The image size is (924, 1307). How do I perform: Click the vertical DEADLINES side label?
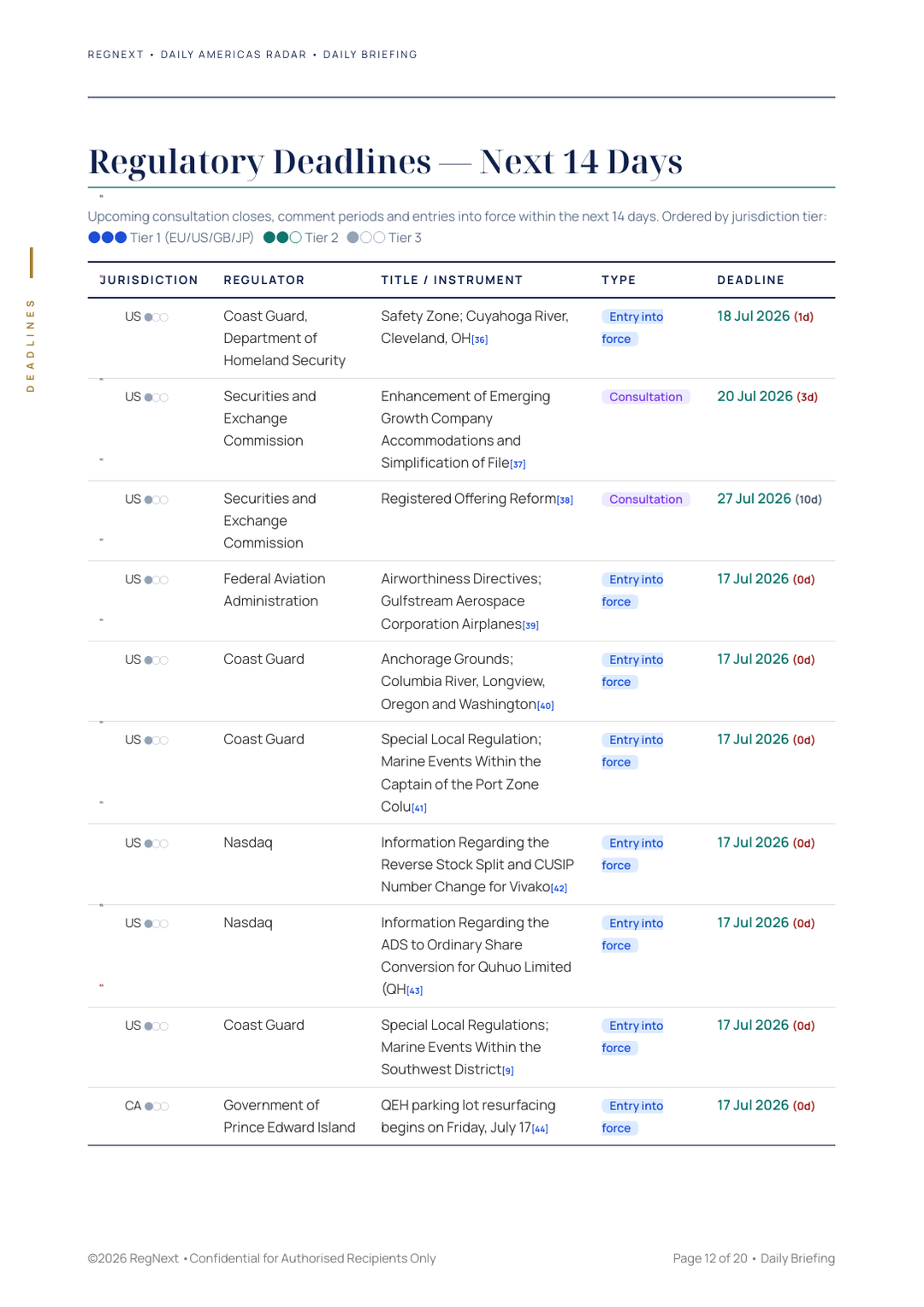click(x=31, y=345)
